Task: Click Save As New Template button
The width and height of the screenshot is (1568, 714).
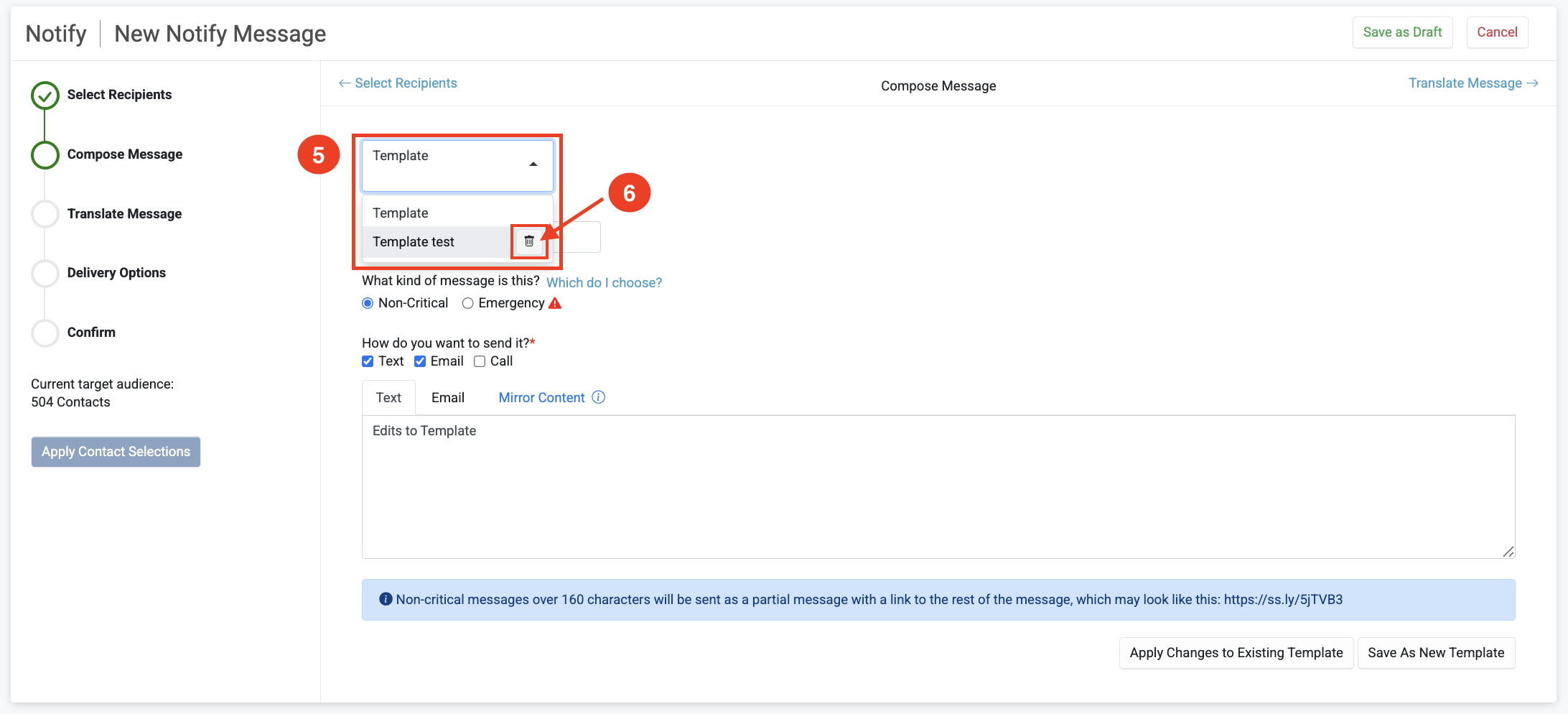Action: 1436,653
